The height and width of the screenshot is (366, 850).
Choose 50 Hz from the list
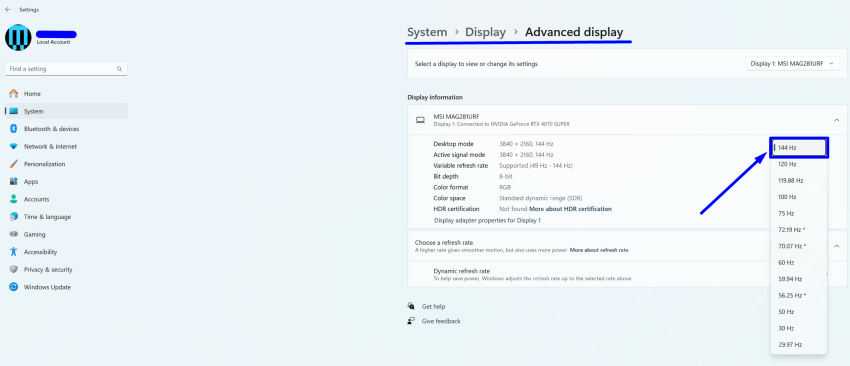click(799, 312)
